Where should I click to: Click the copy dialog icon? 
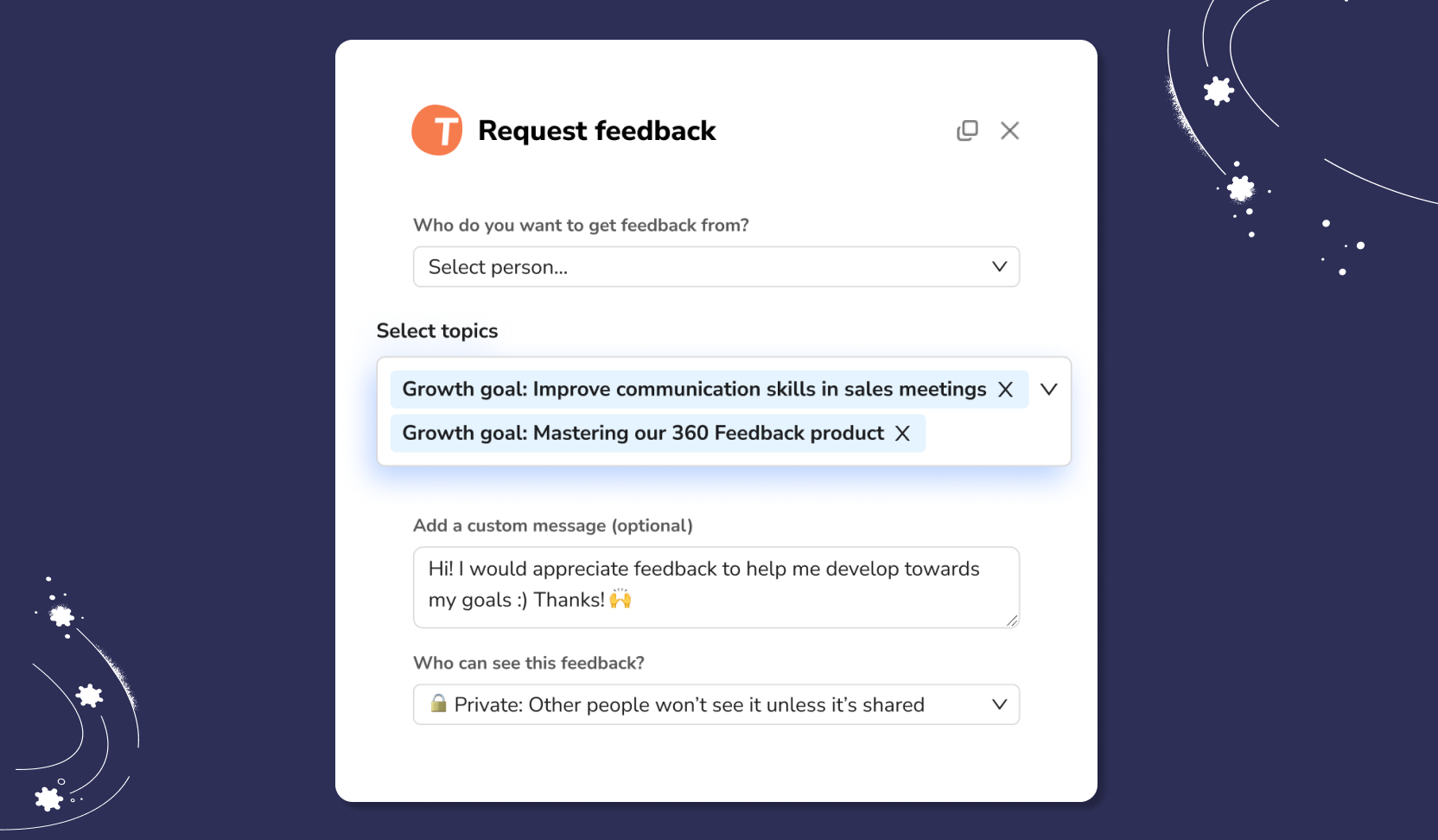(967, 130)
